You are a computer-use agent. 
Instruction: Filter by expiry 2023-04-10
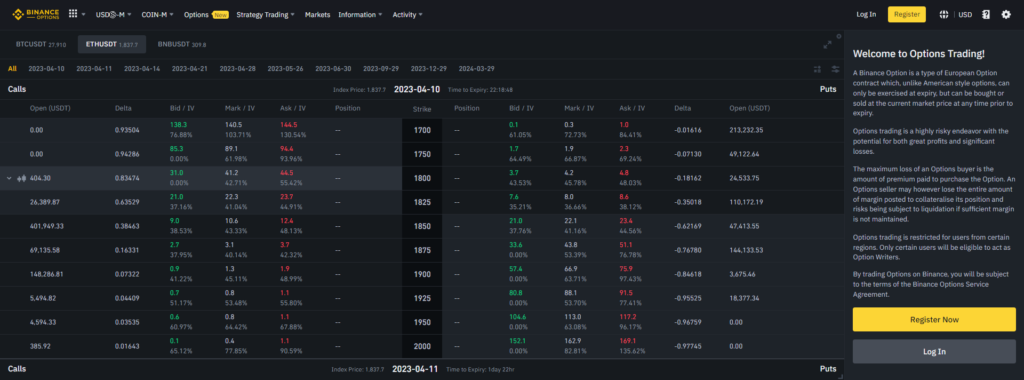46,69
